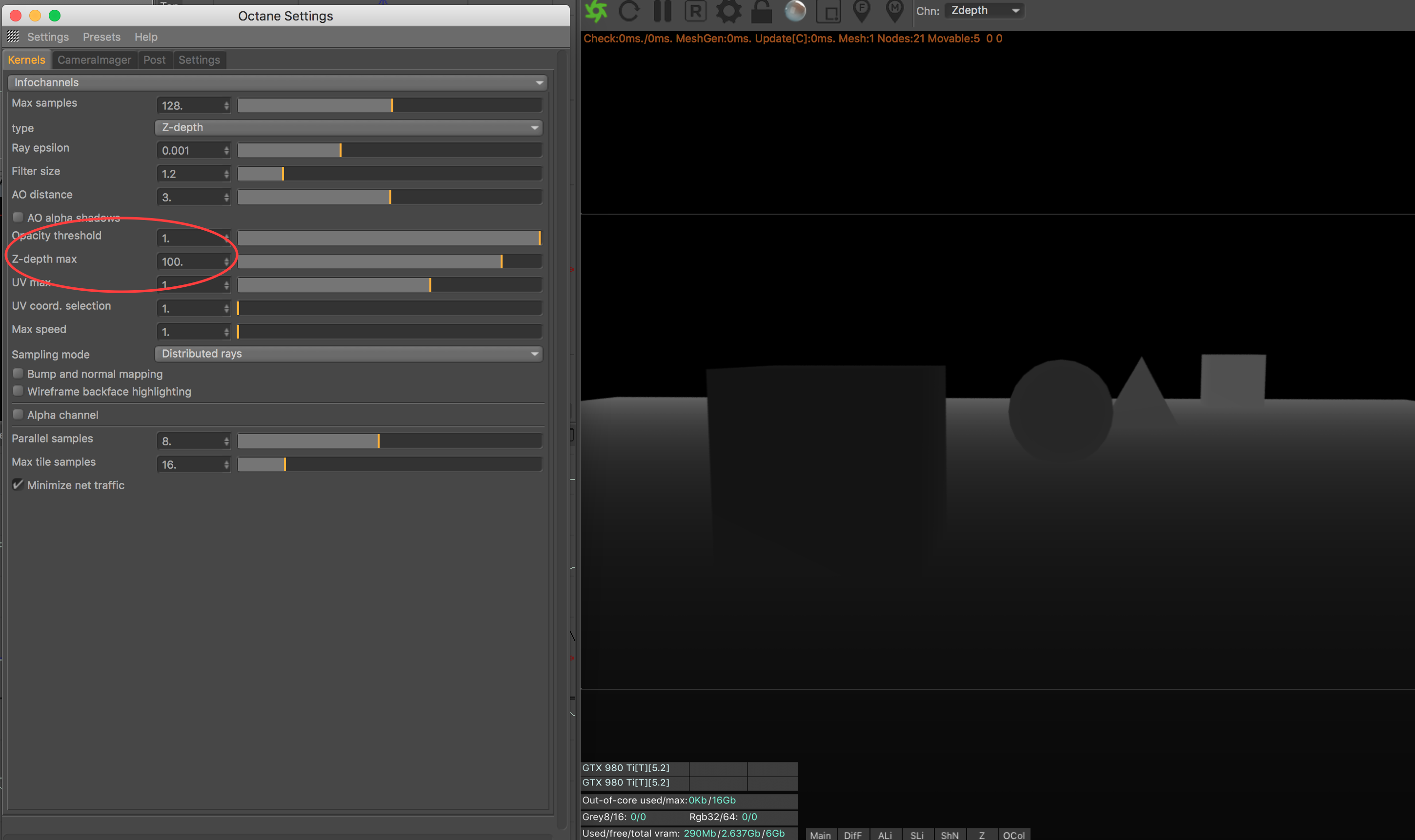Open the Chn Zdepth channel dropdown
The width and height of the screenshot is (1415, 840).
pyautogui.click(x=984, y=11)
